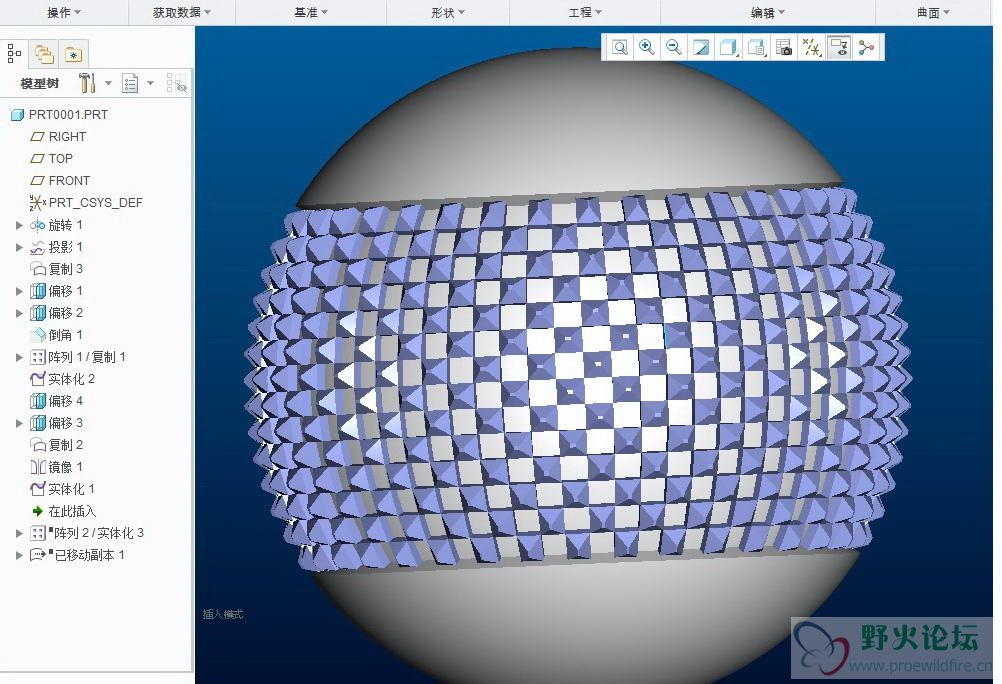Image resolution: width=1002 pixels, height=684 pixels.
Task: Expand the 阵列 1 / 复制 1 pattern
Action: (19, 357)
